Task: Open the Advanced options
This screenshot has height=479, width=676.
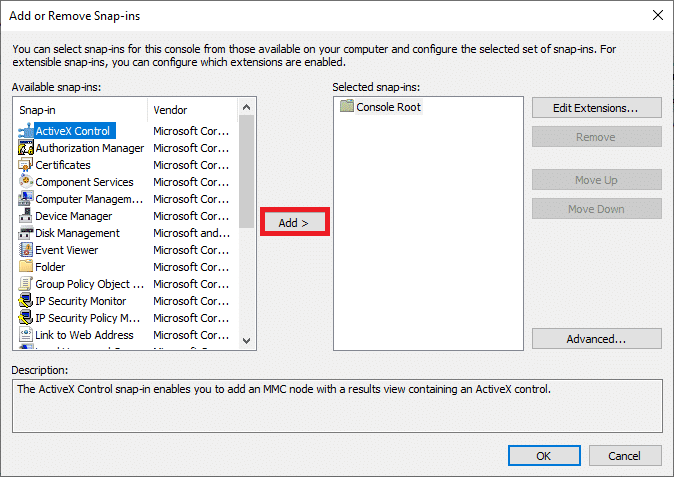Action: tap(596, 339)
